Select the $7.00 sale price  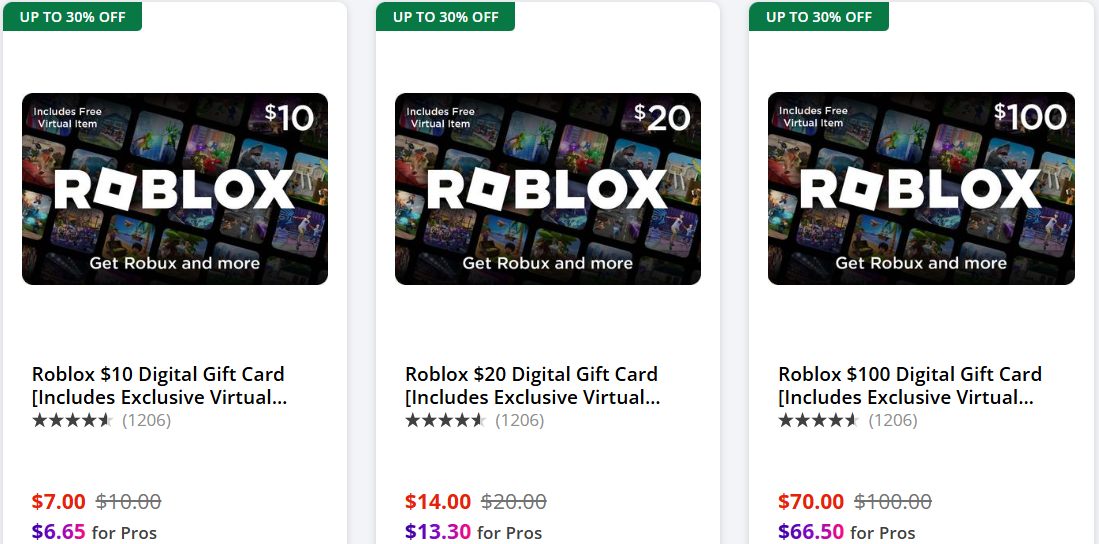pos(59,502)
